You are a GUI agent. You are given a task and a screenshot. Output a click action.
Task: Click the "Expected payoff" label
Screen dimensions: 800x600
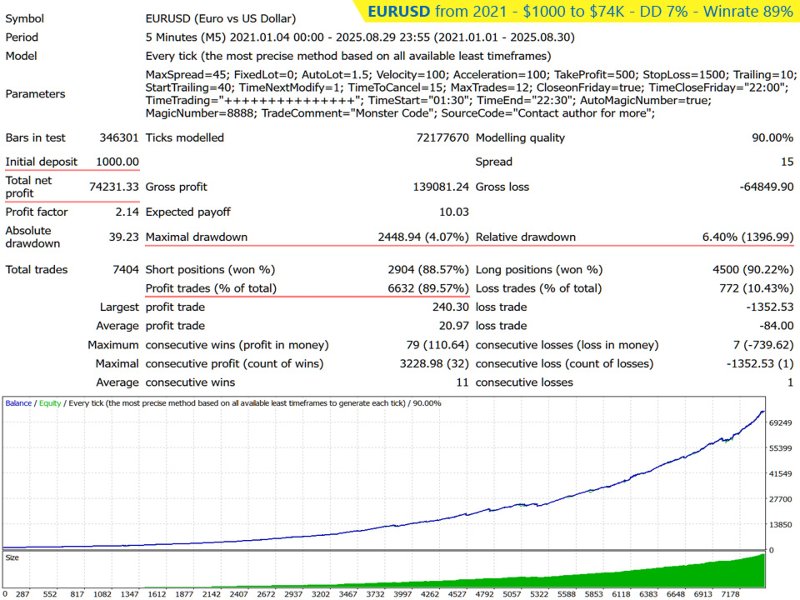click(188, 212)
